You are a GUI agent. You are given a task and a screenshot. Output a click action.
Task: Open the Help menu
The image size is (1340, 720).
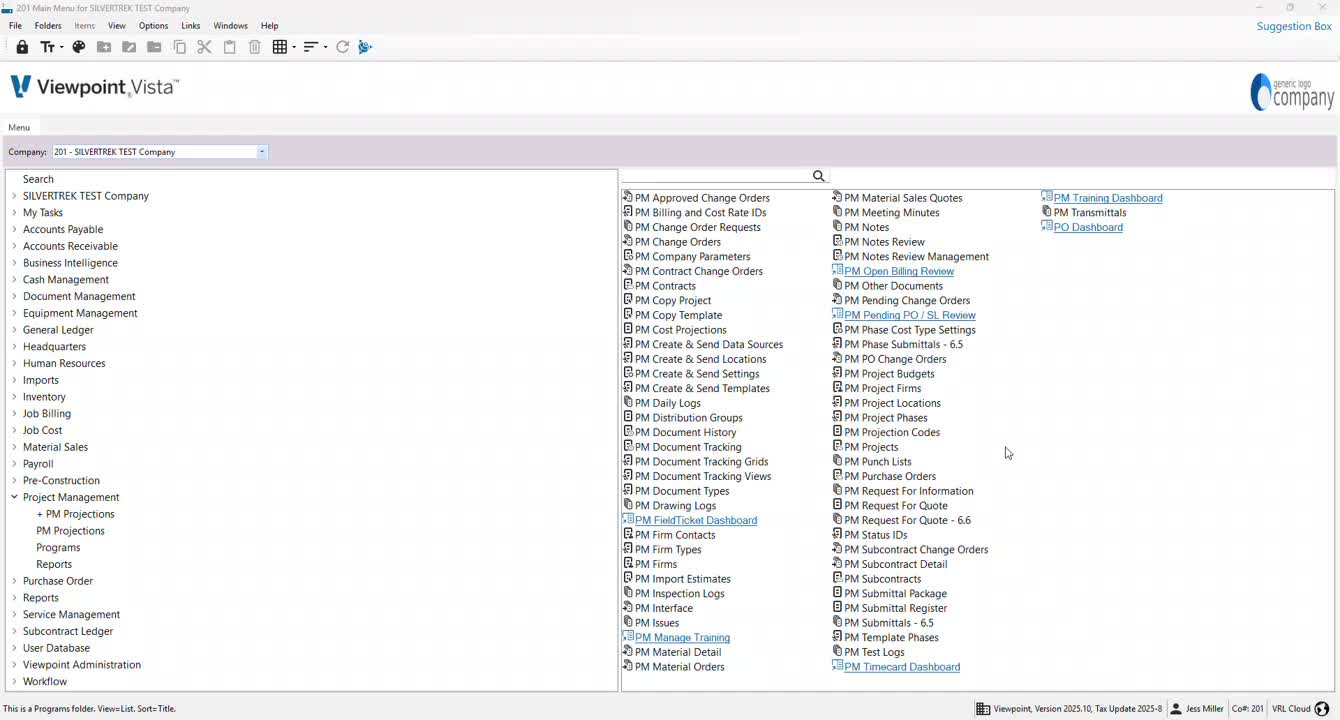tap(269, 26)
